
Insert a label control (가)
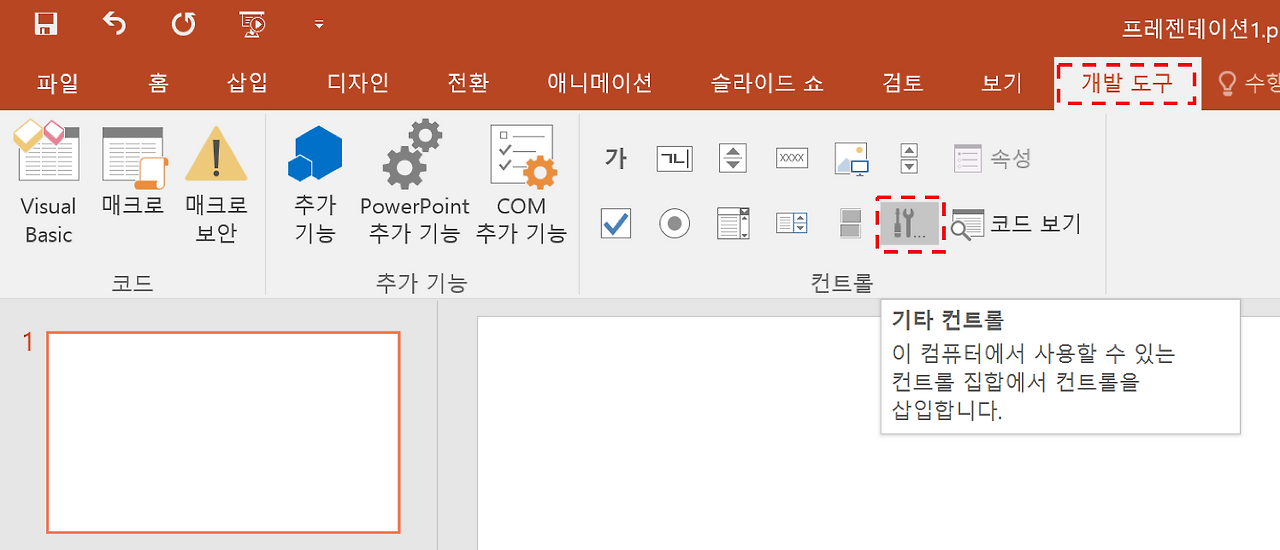coord(616,158)
